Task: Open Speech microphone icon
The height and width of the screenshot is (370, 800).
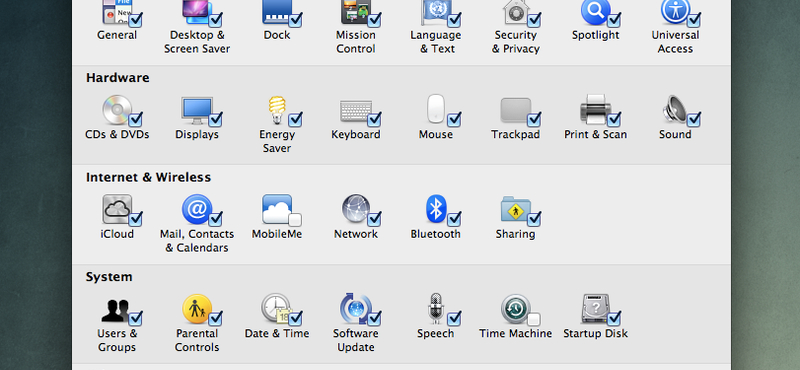Action: 435,308
